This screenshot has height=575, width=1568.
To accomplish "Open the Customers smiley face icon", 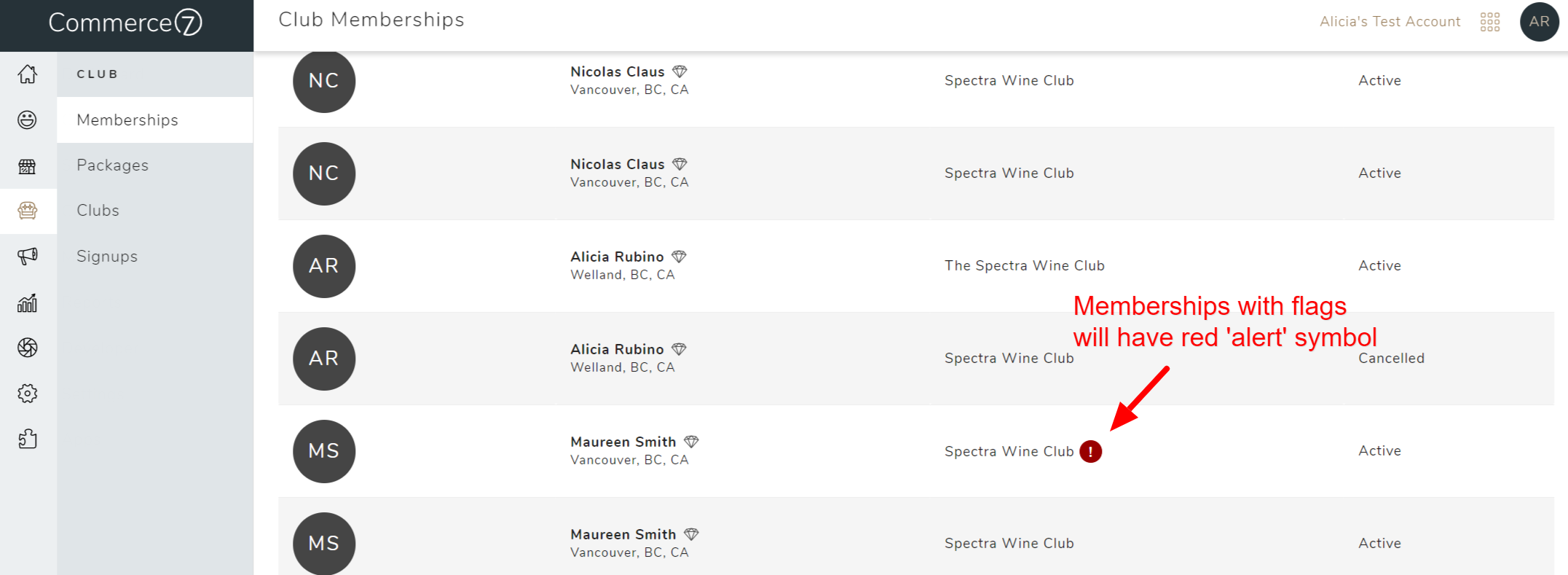I will (28, 120).
